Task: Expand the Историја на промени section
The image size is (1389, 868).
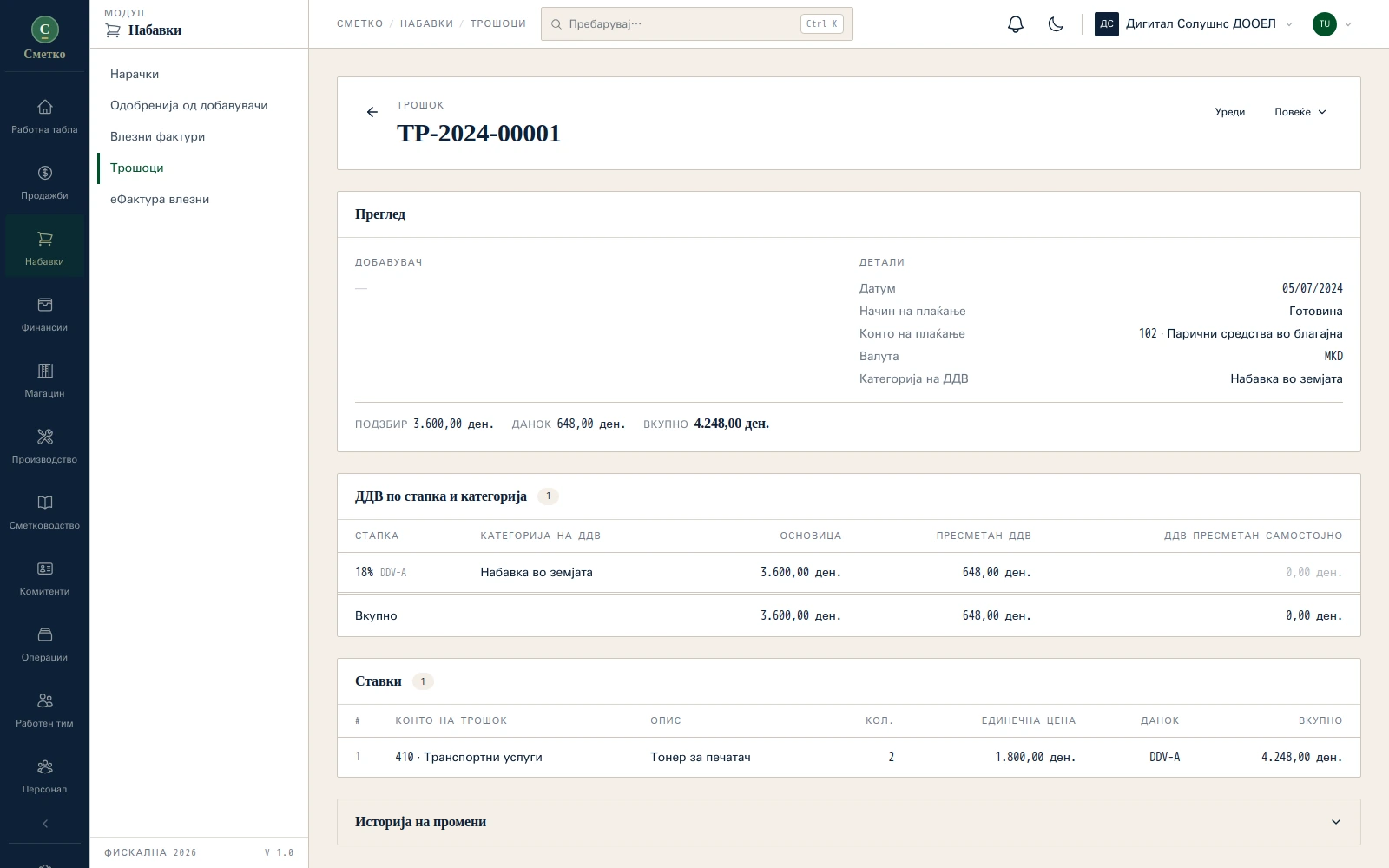Action: click(849, 822)
